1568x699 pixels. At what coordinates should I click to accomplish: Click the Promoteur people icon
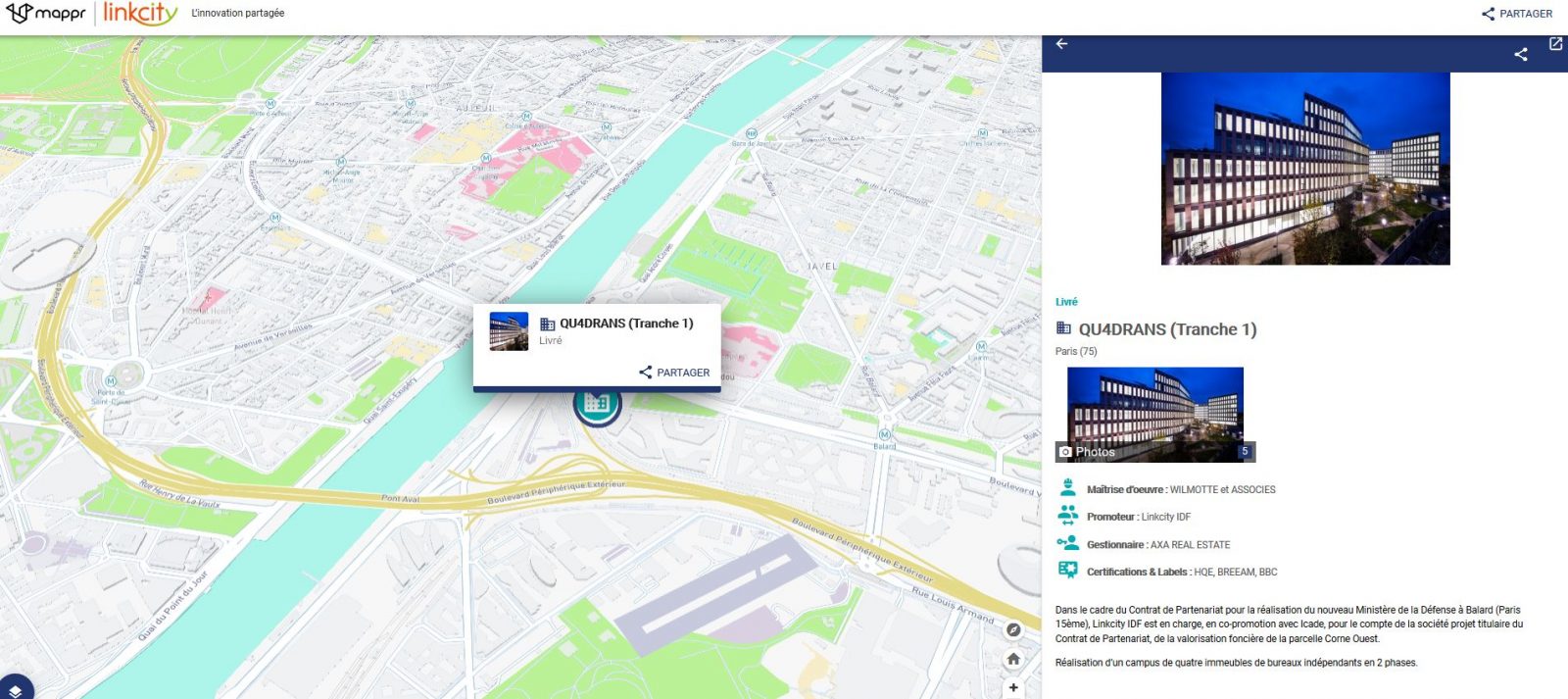1068,515
